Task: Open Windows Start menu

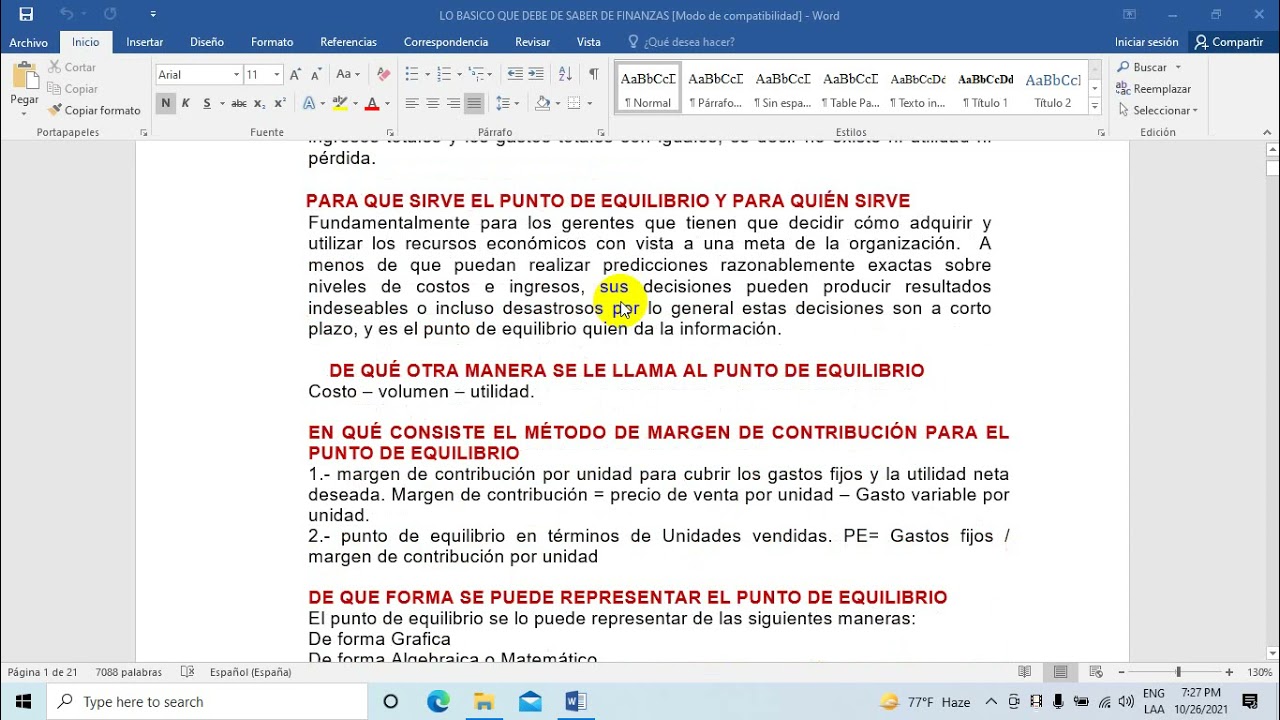Action: click(23, 701)
